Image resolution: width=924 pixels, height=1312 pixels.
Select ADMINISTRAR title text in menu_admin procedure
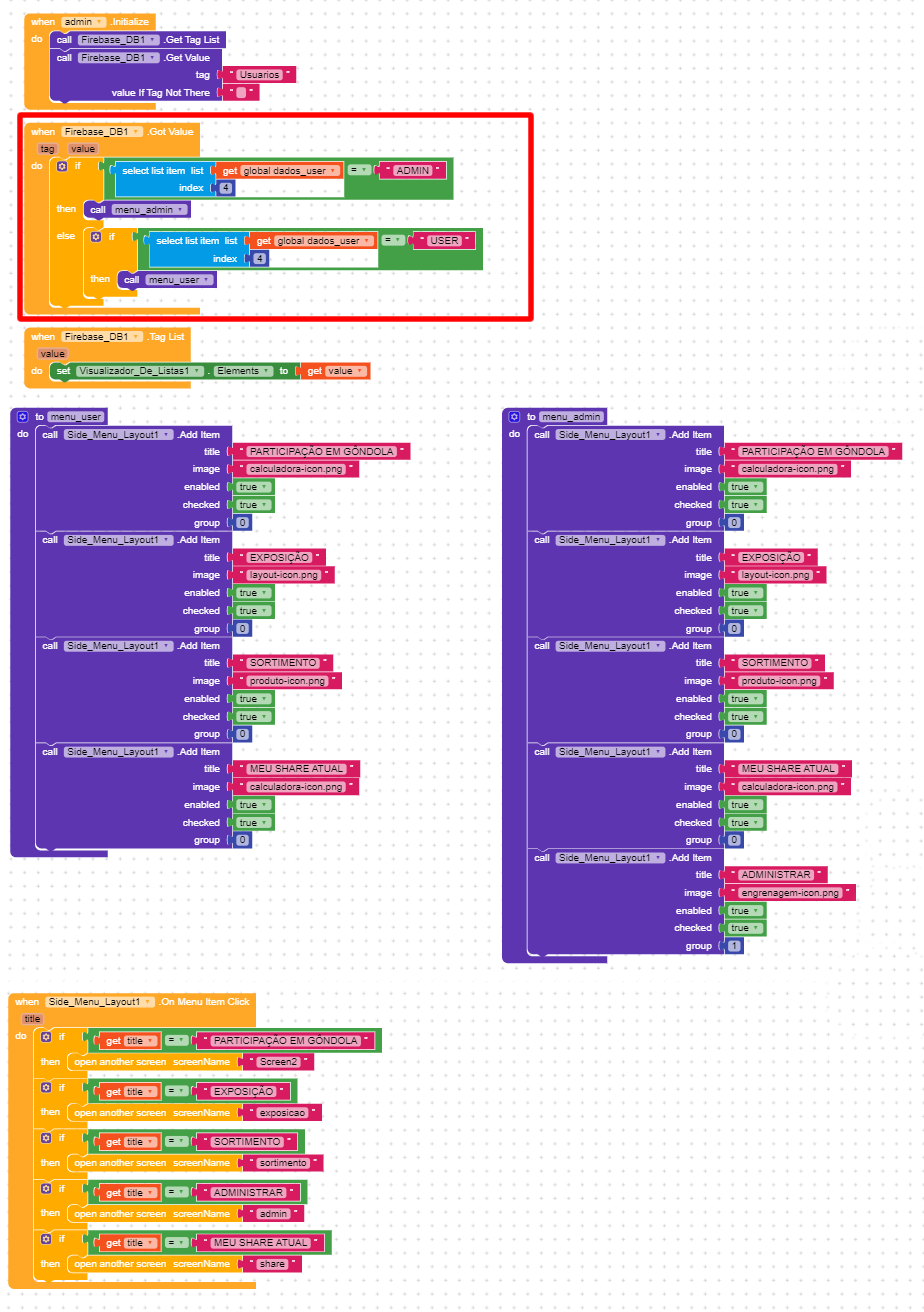coord(775,875)
